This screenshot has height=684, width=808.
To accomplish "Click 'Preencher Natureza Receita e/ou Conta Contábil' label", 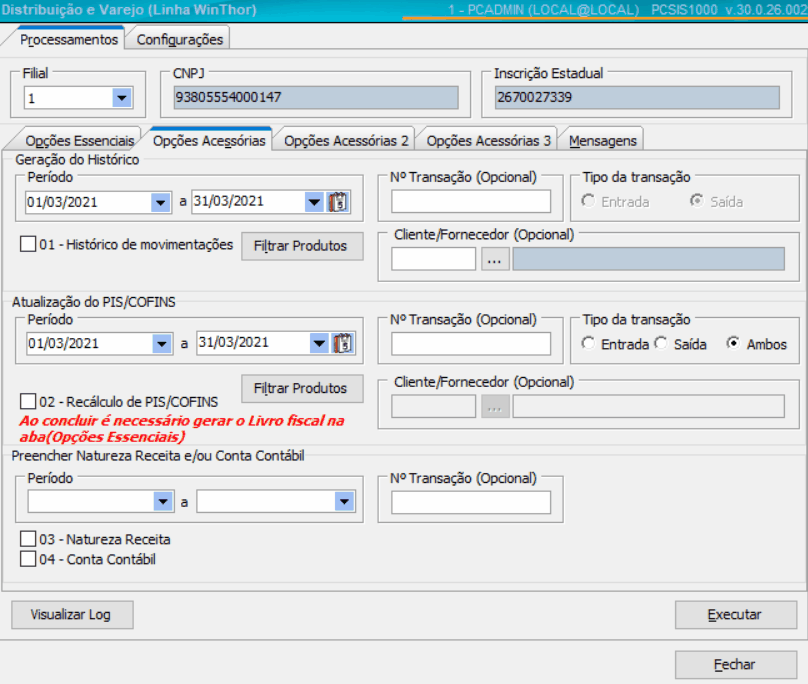I will [158, 456].
